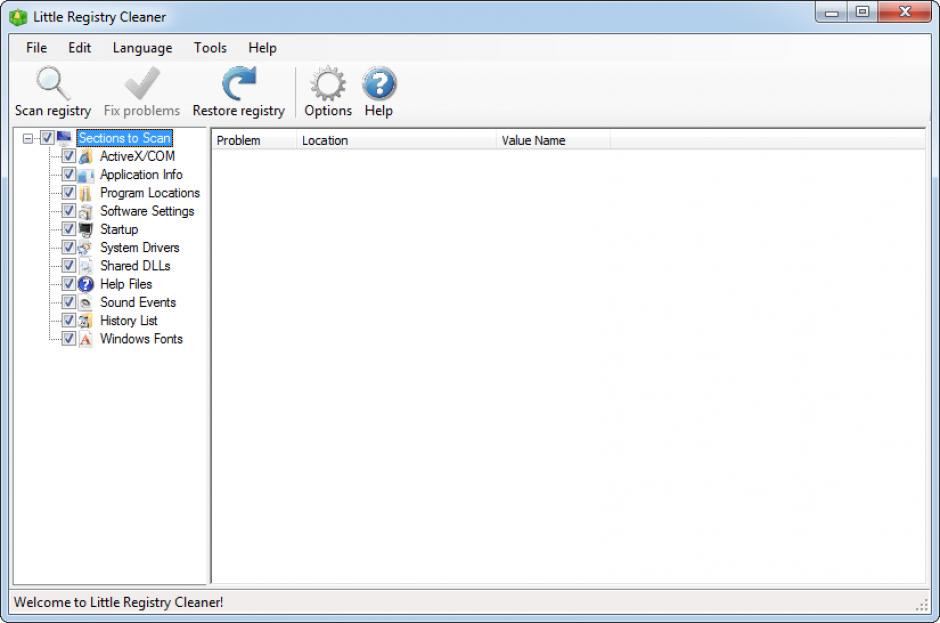Click the Software Settings section icon
The image size is (940, 623).
tap(86, 212)
